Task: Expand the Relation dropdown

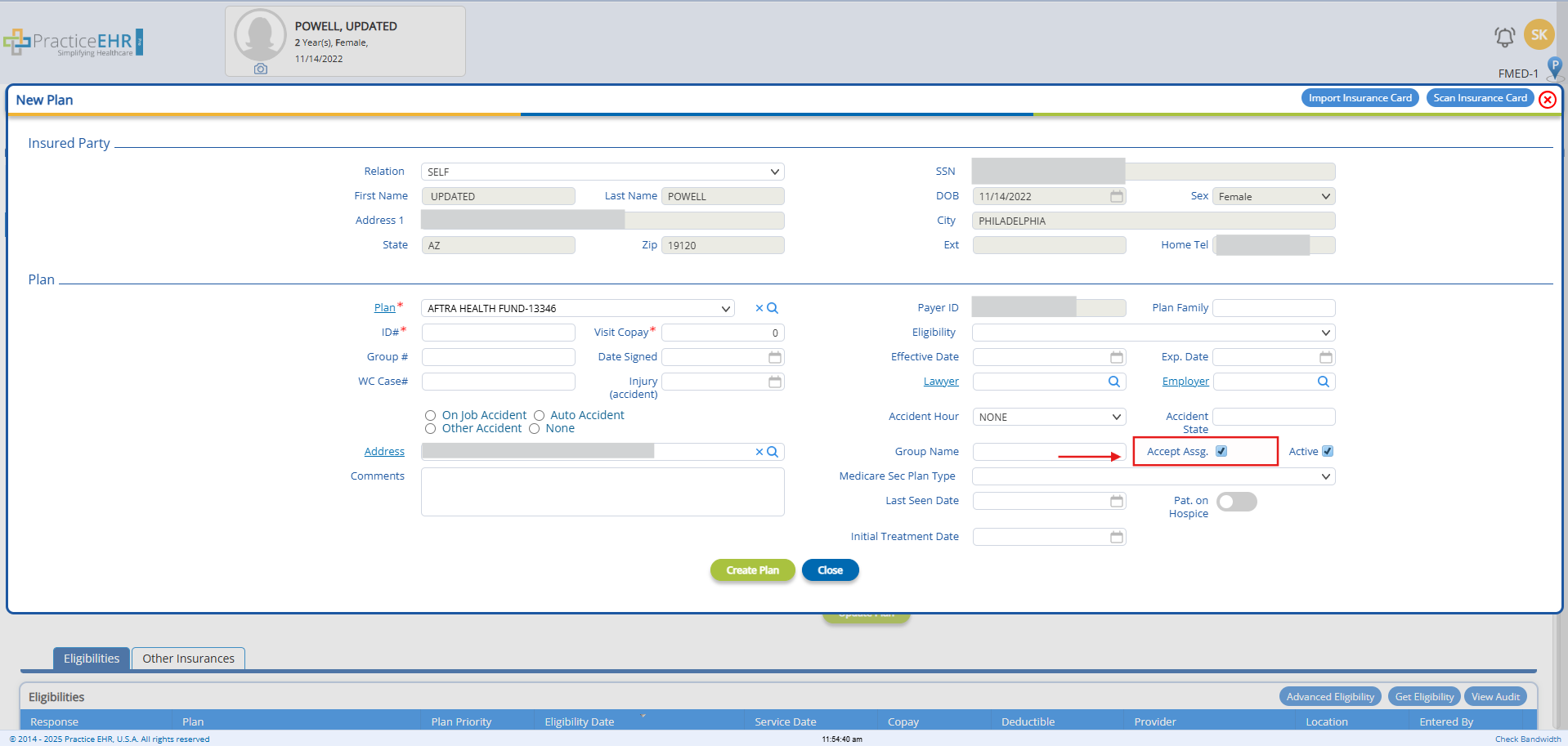Action: point(603,172)
